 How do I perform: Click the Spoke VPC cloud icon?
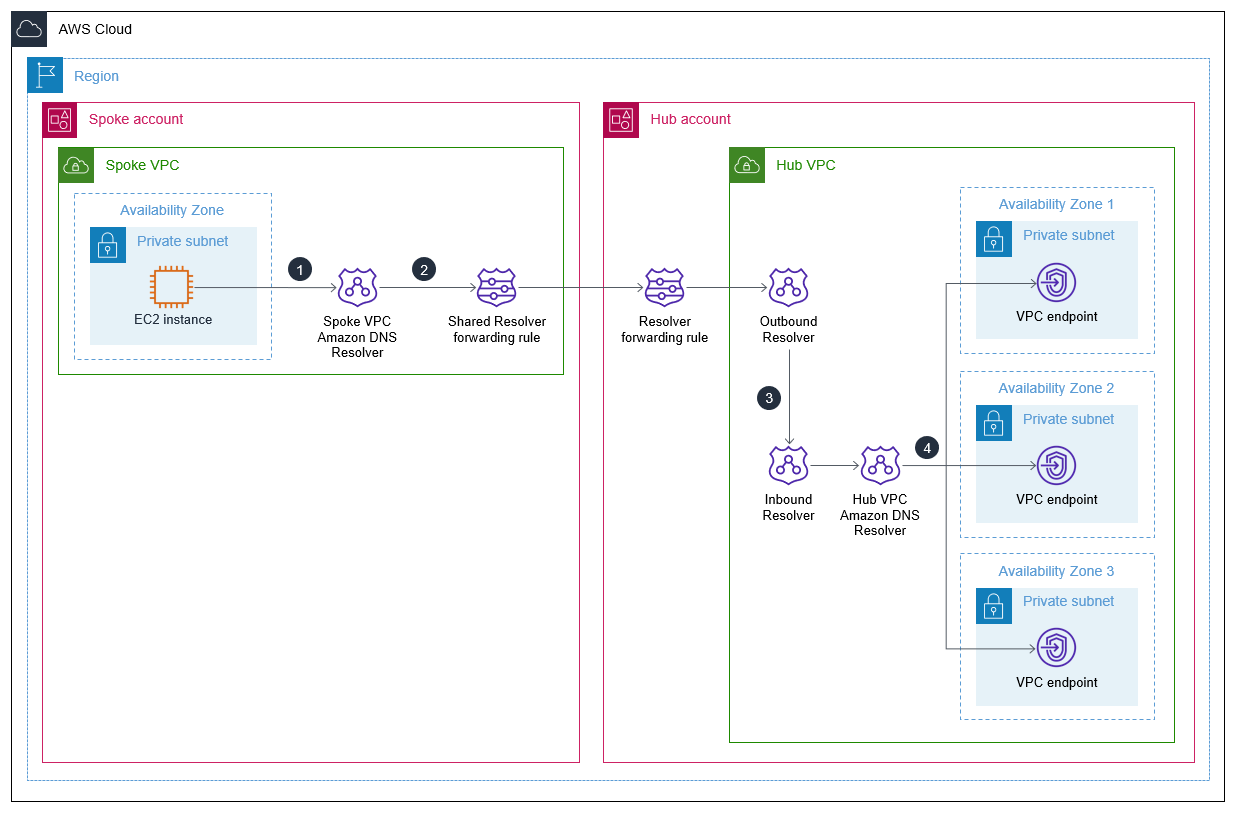76,165
